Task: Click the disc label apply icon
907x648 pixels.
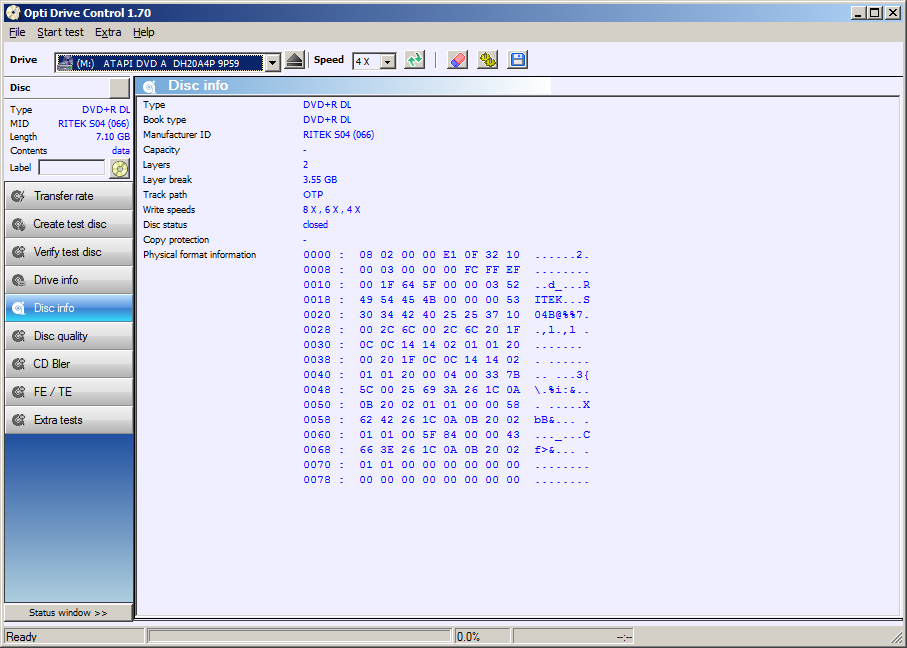Action: tap(119, 168)
